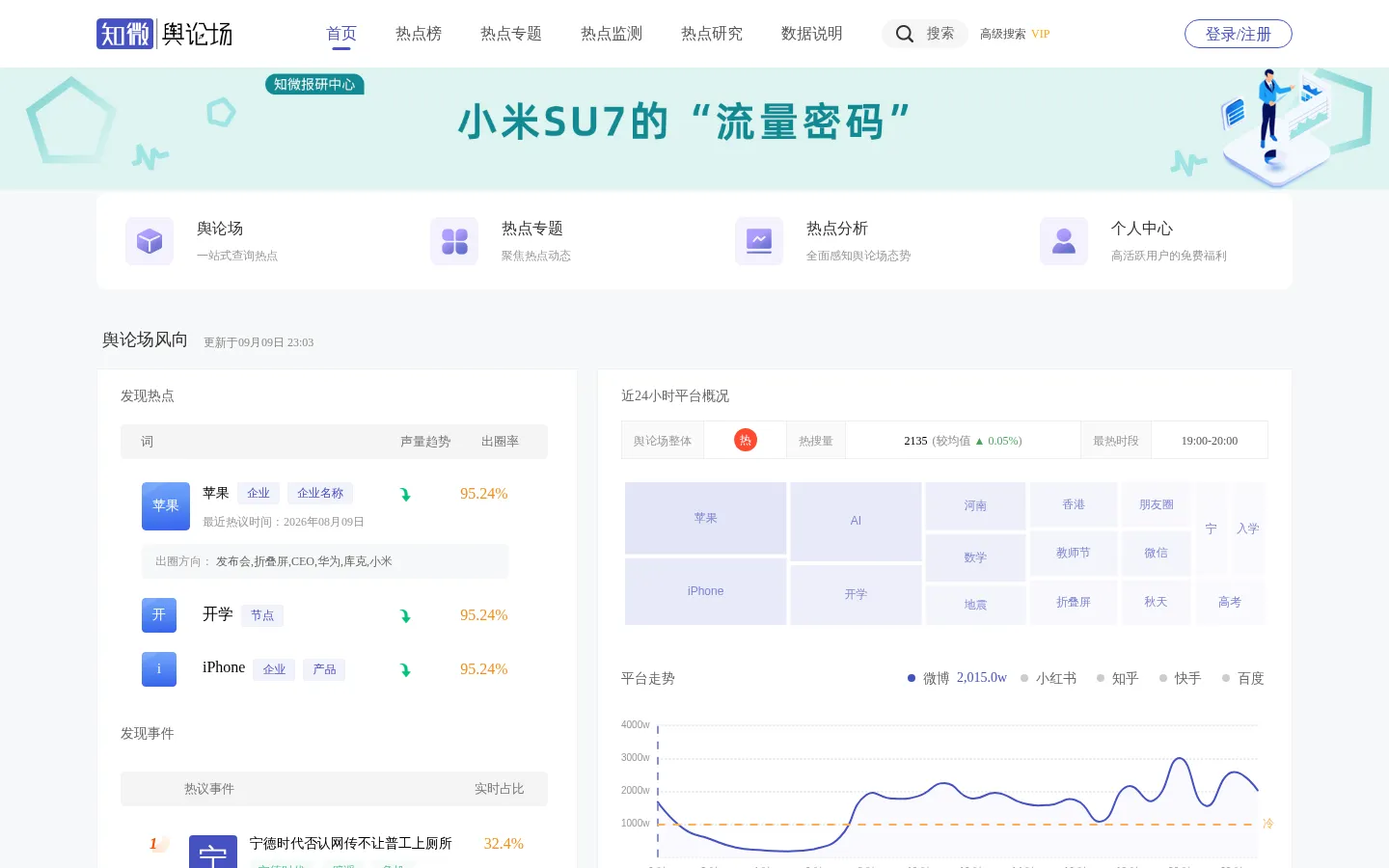Click 32.4% 实时占比 value
Image resolution: width=1389 pixels, height=868 pixels.
(504, 844)
